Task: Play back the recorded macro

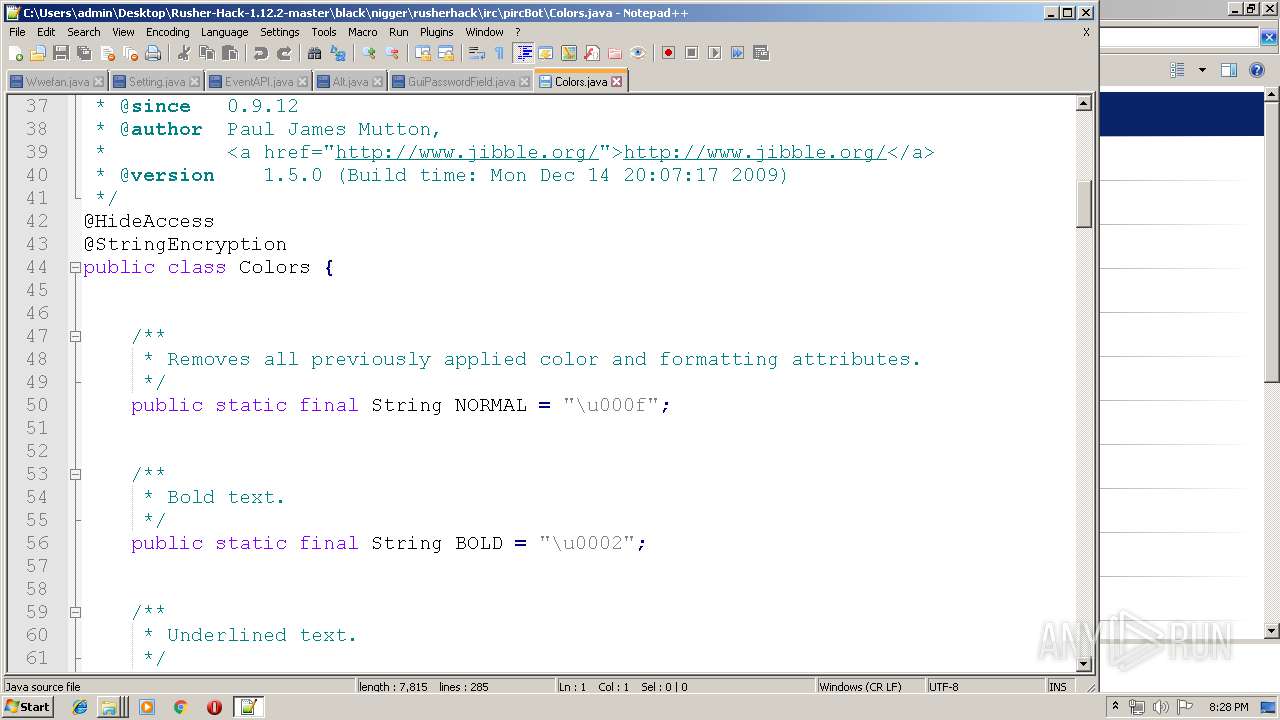Action: point(714,53)
